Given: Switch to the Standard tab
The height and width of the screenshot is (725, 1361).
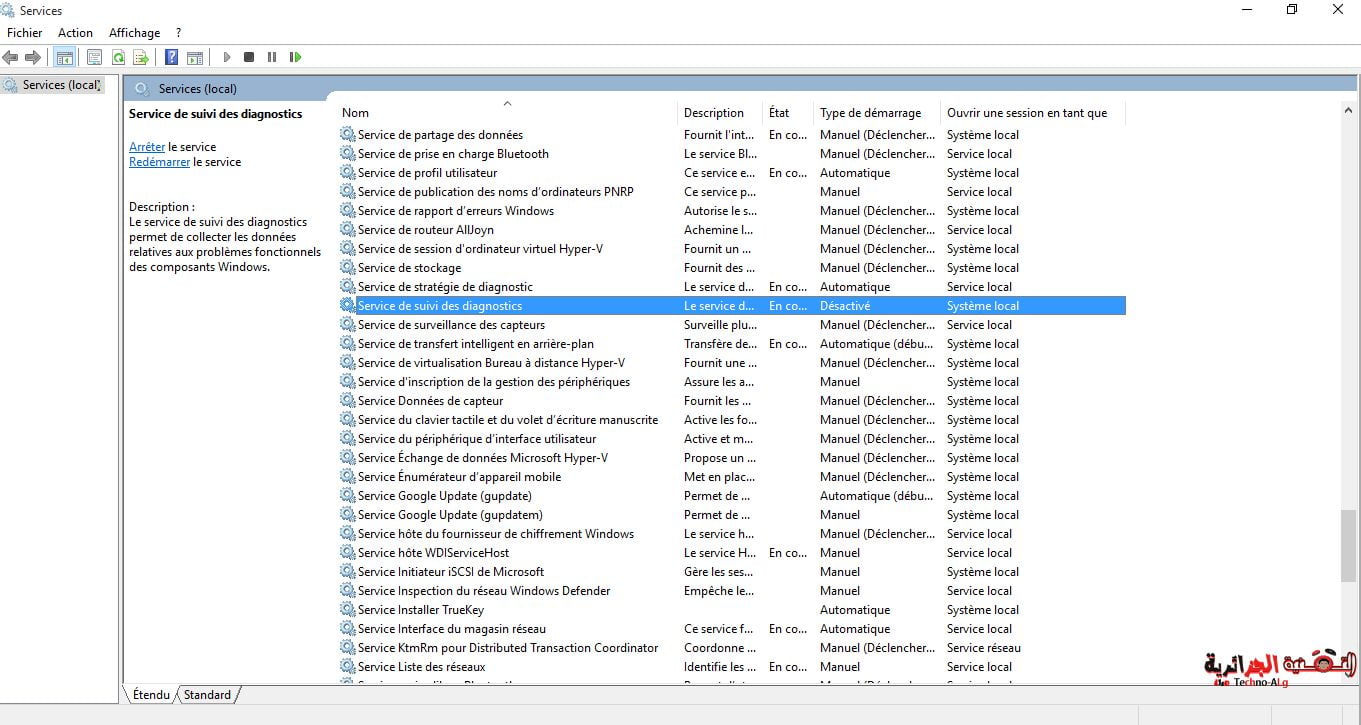Looking at the screenshot, I should (x=207, y=695).
